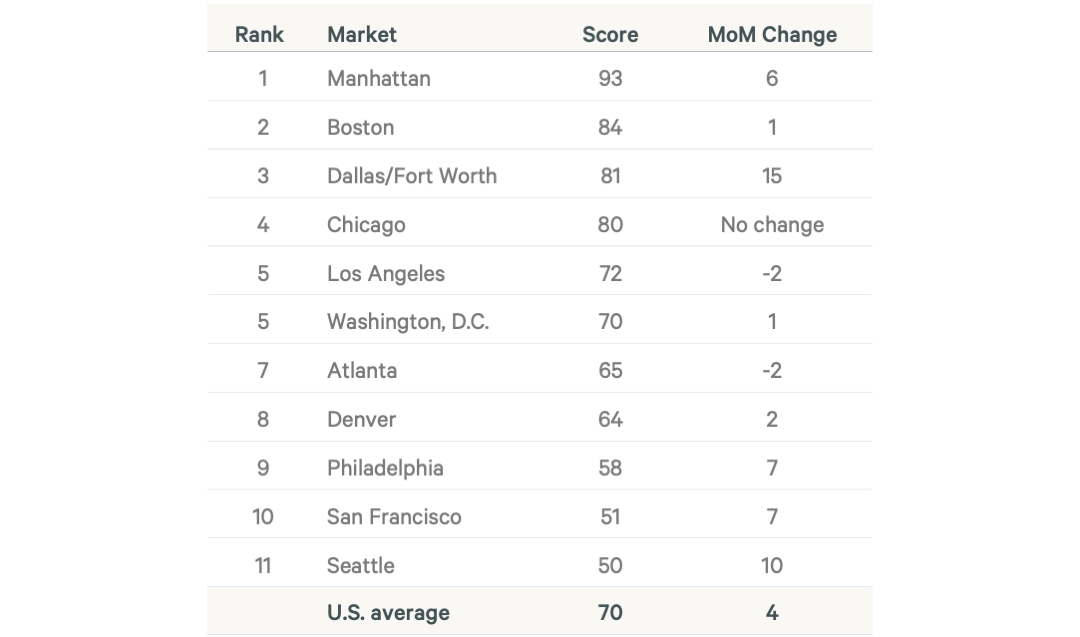Viewport: 1080px width, 637px height.
Task: Click the U.S. average row label
Action: coord(388,613)
